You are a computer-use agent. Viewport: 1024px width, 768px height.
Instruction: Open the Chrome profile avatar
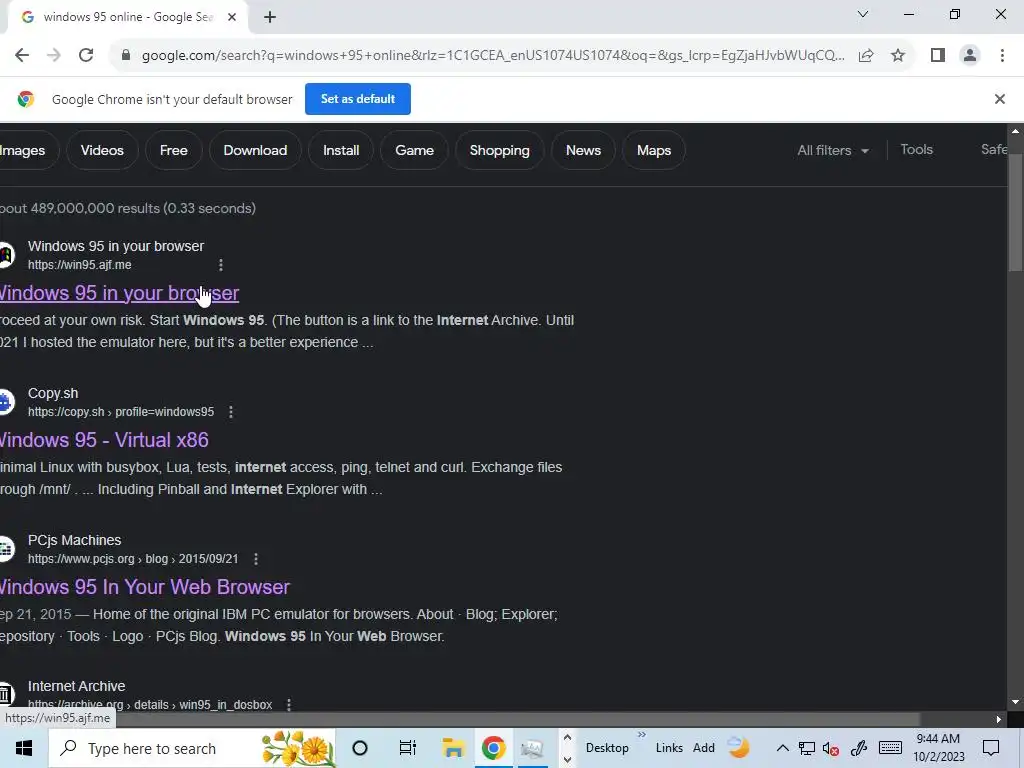(x=970, y=56)
